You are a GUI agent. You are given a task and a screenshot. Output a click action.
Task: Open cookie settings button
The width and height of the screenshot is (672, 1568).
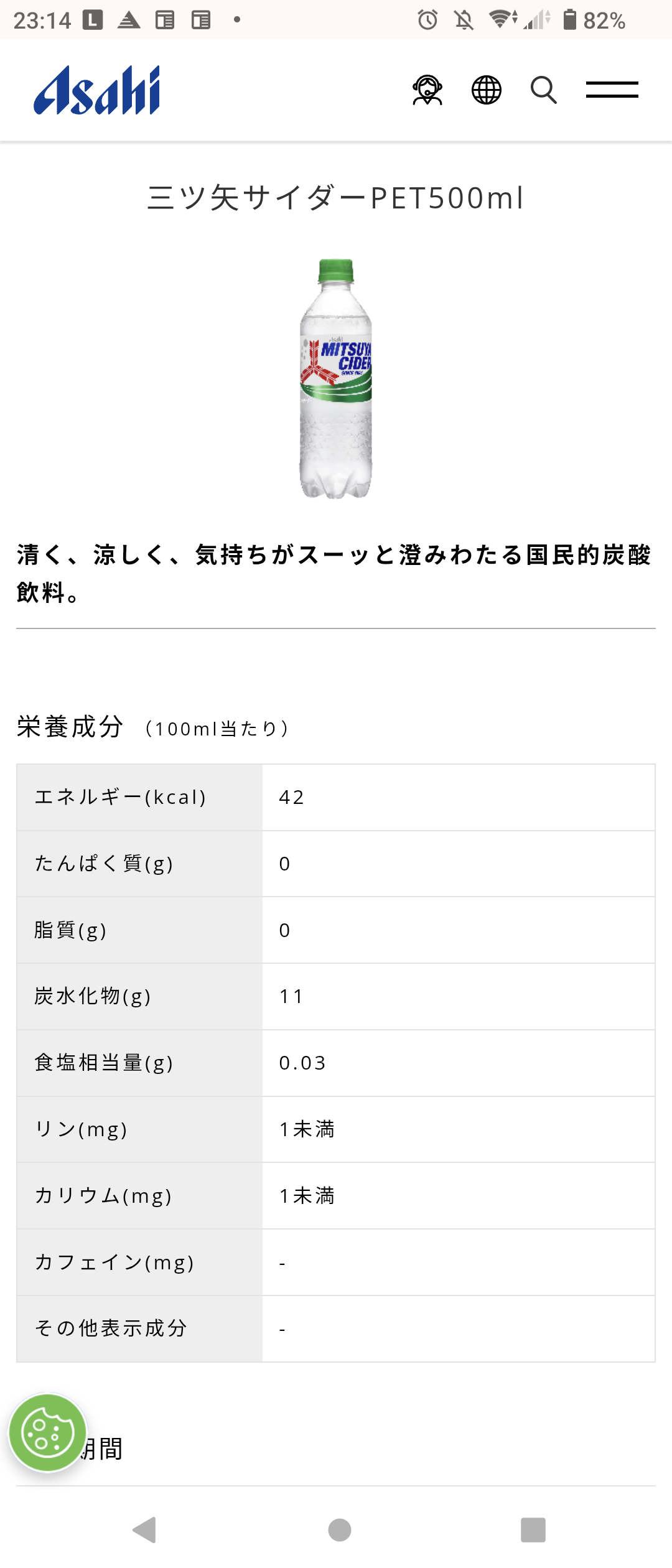coord(47,1433)
